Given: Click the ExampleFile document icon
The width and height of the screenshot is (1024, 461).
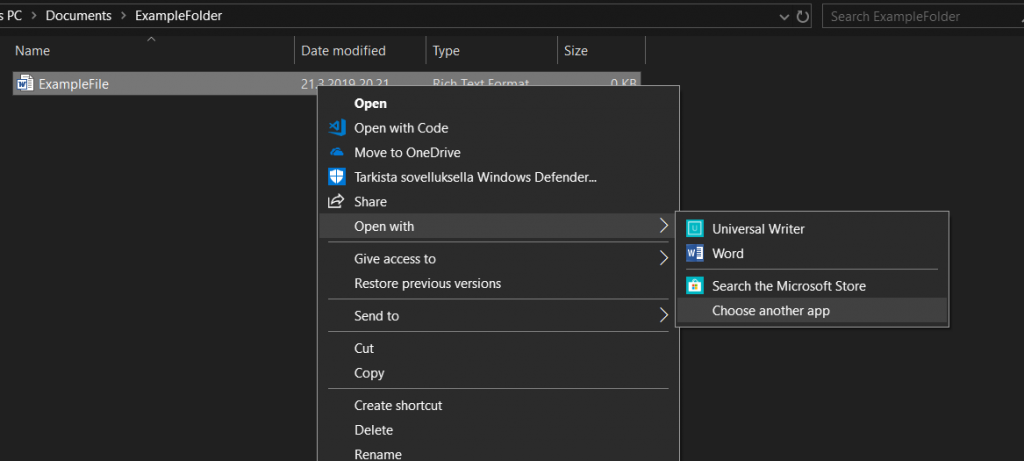Looking at the screenshot, I should tap(25, 84).
